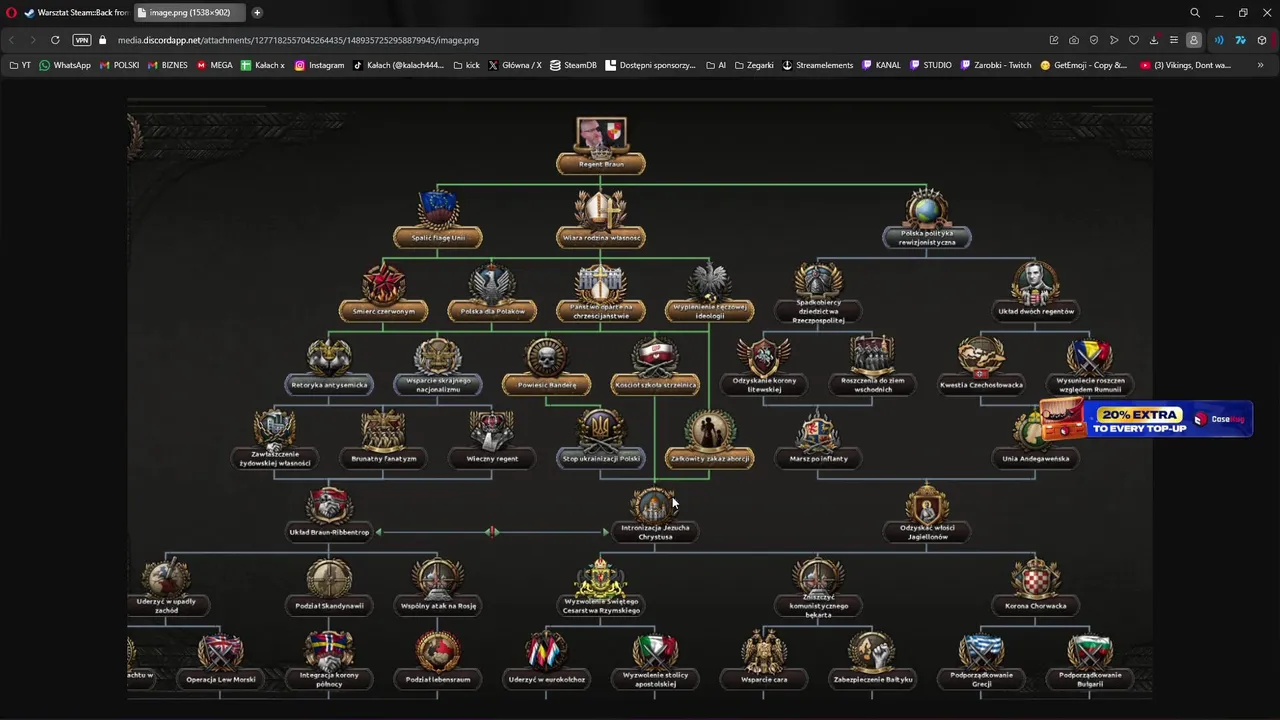This screenshot has width=1280, height=720.
Task: Select the Powiesić Banderę skull focus
Action: tap(546, 366)
